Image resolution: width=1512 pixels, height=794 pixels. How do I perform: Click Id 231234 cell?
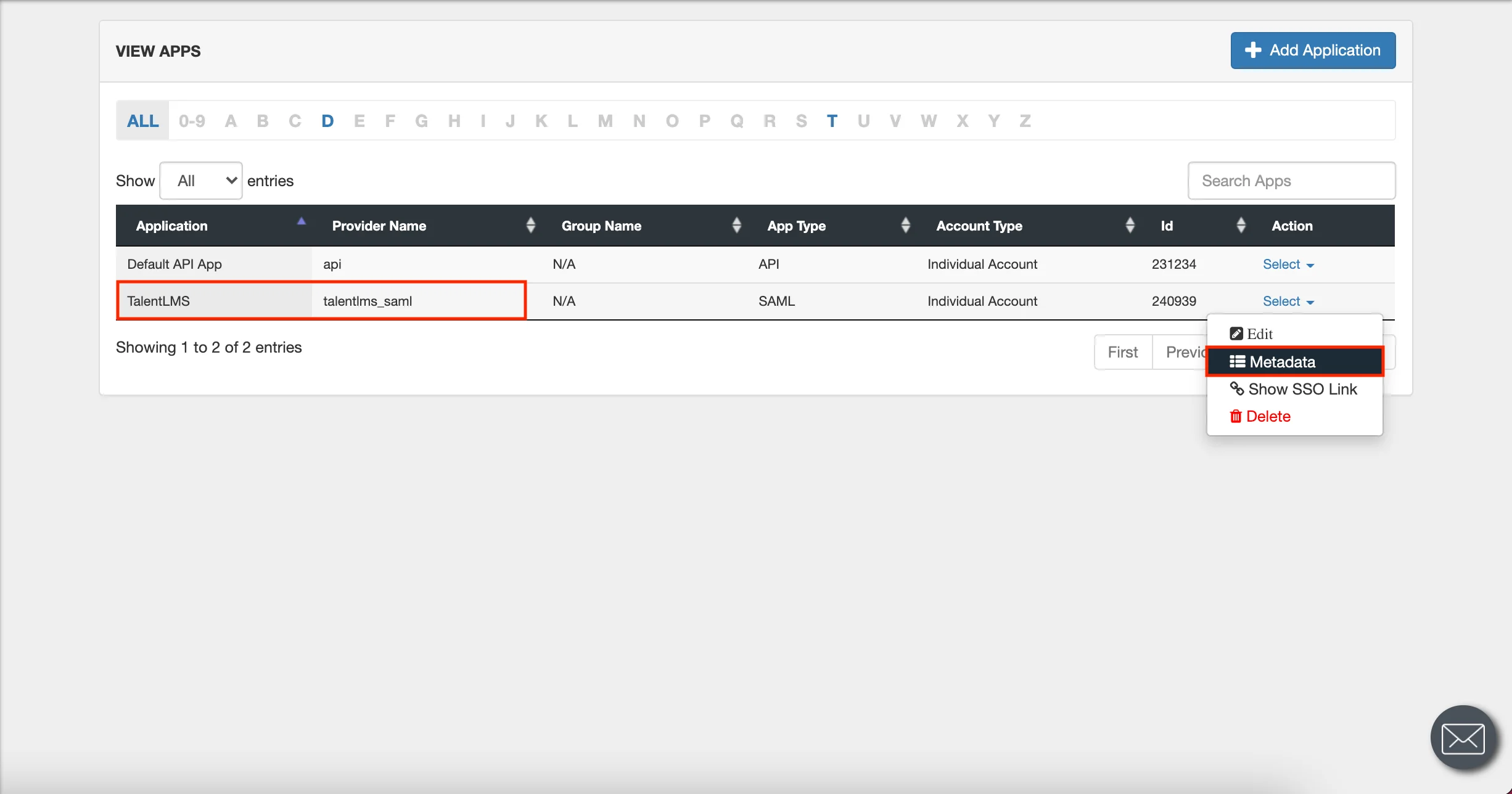[1173, 264]
